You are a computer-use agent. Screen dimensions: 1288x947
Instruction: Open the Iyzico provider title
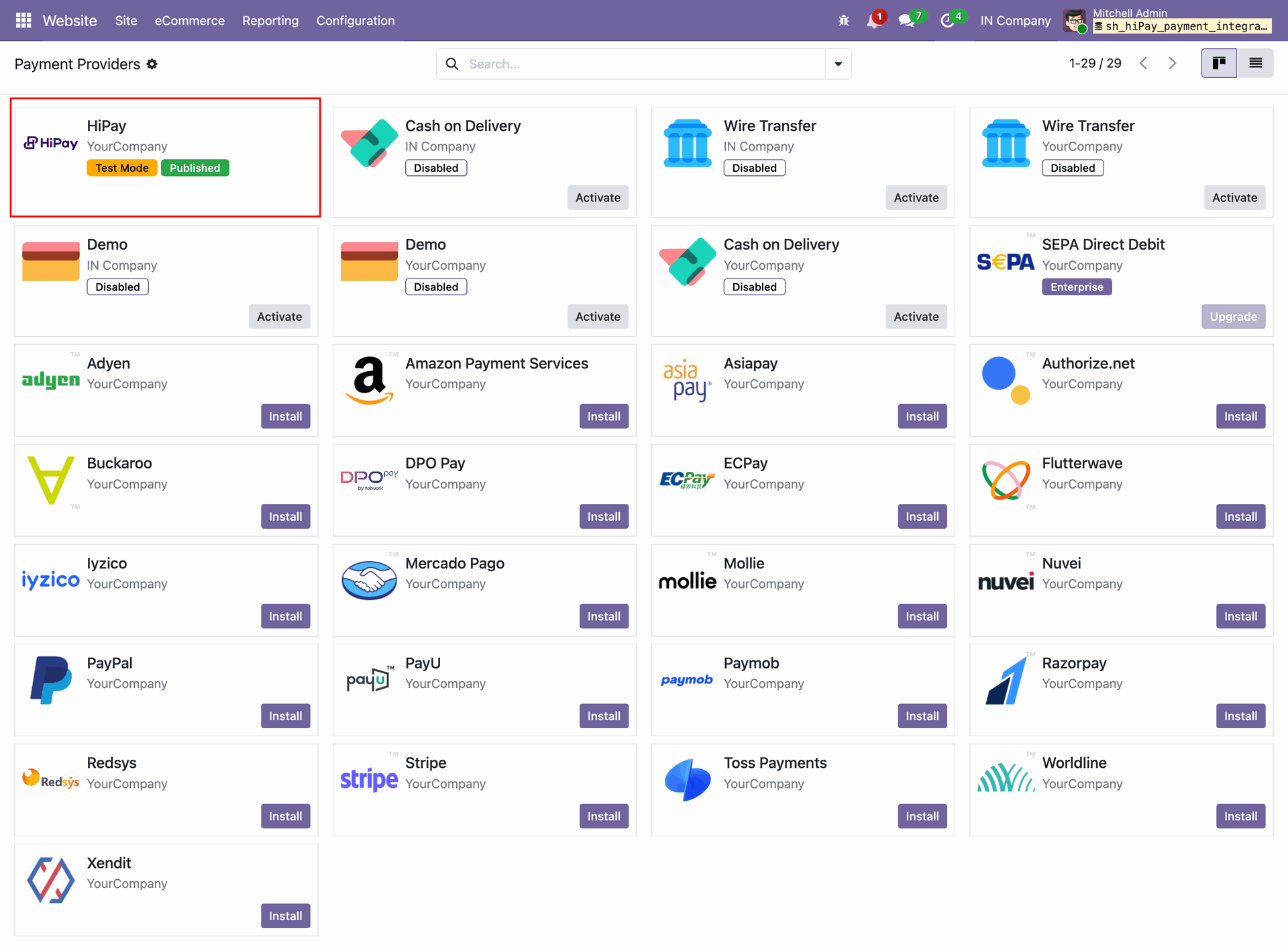pos(107,563)
